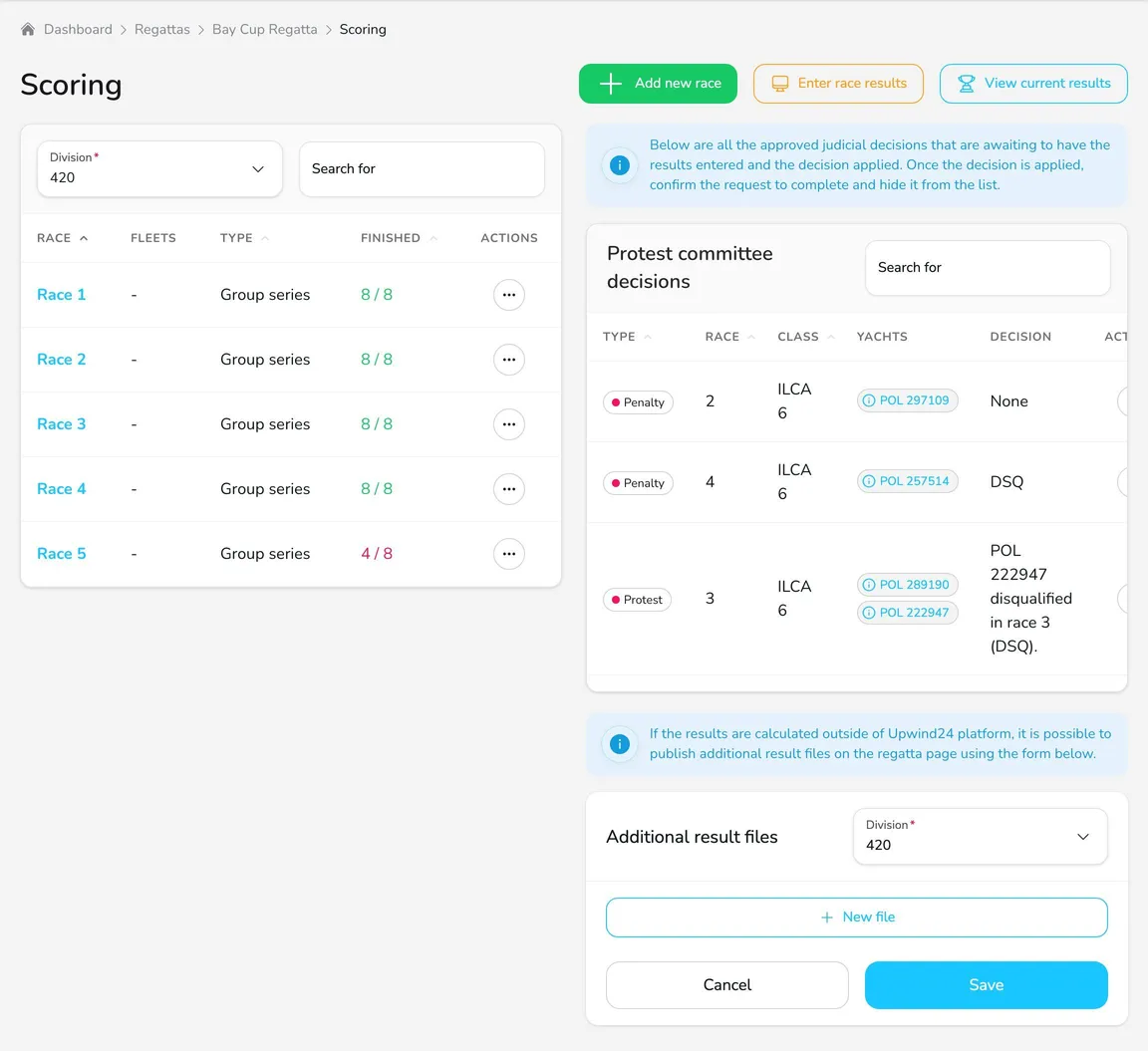
Task: Click plus icon on New file button
Action: coord(826,918)
